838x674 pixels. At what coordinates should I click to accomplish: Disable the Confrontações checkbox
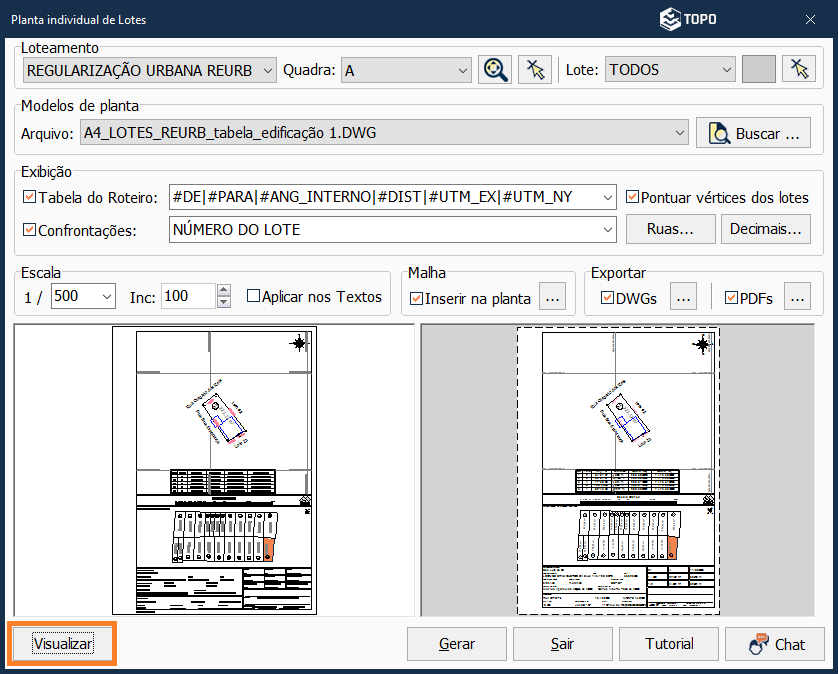(x=29, y=229)
